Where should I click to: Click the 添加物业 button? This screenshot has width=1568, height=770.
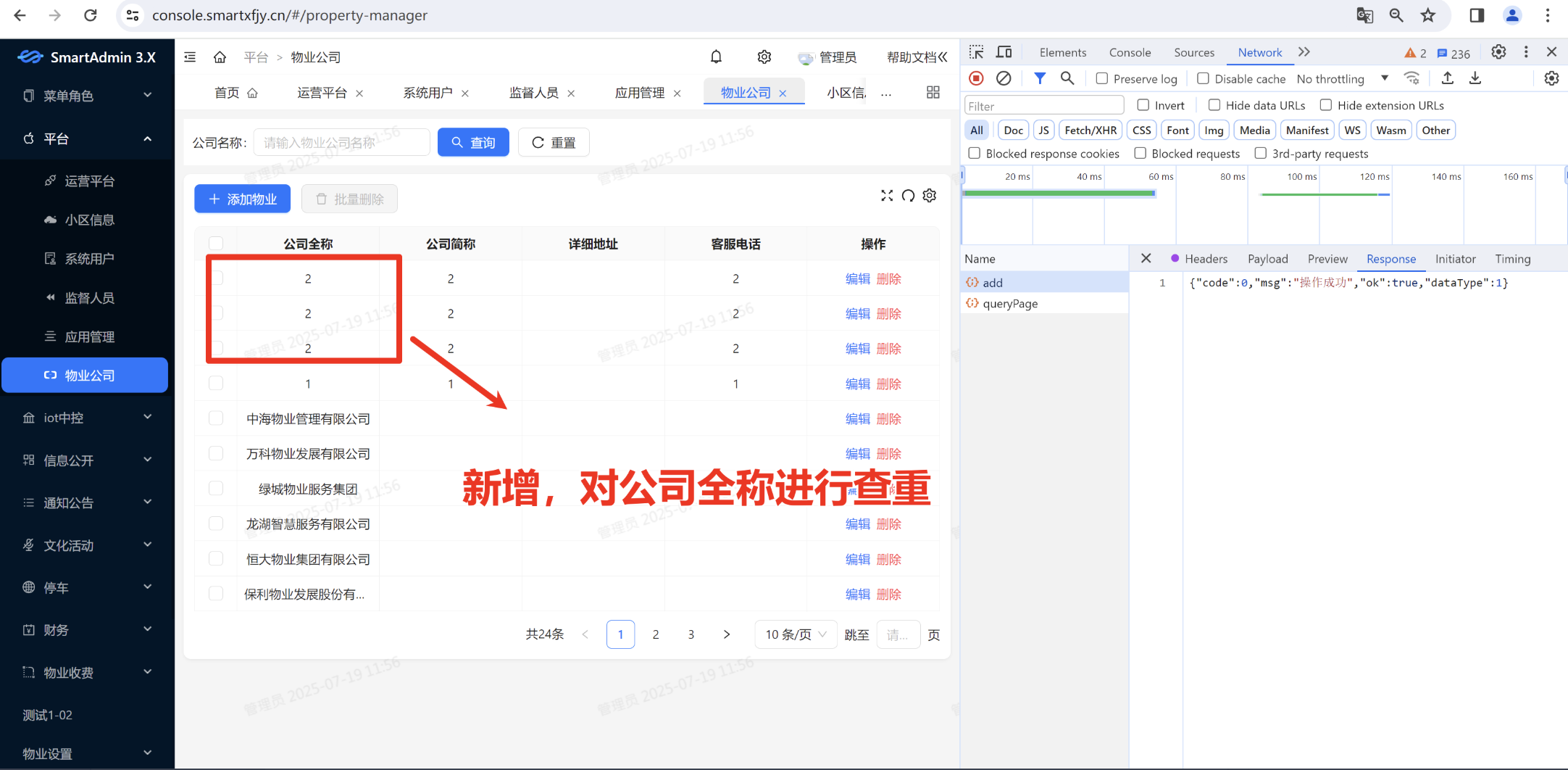point(242,199)
